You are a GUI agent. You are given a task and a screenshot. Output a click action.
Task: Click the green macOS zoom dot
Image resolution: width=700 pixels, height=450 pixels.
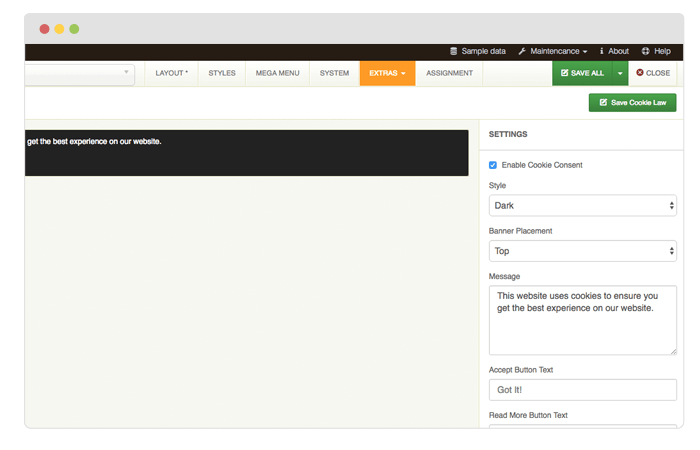pyautogui.click(x=74, y=29)
